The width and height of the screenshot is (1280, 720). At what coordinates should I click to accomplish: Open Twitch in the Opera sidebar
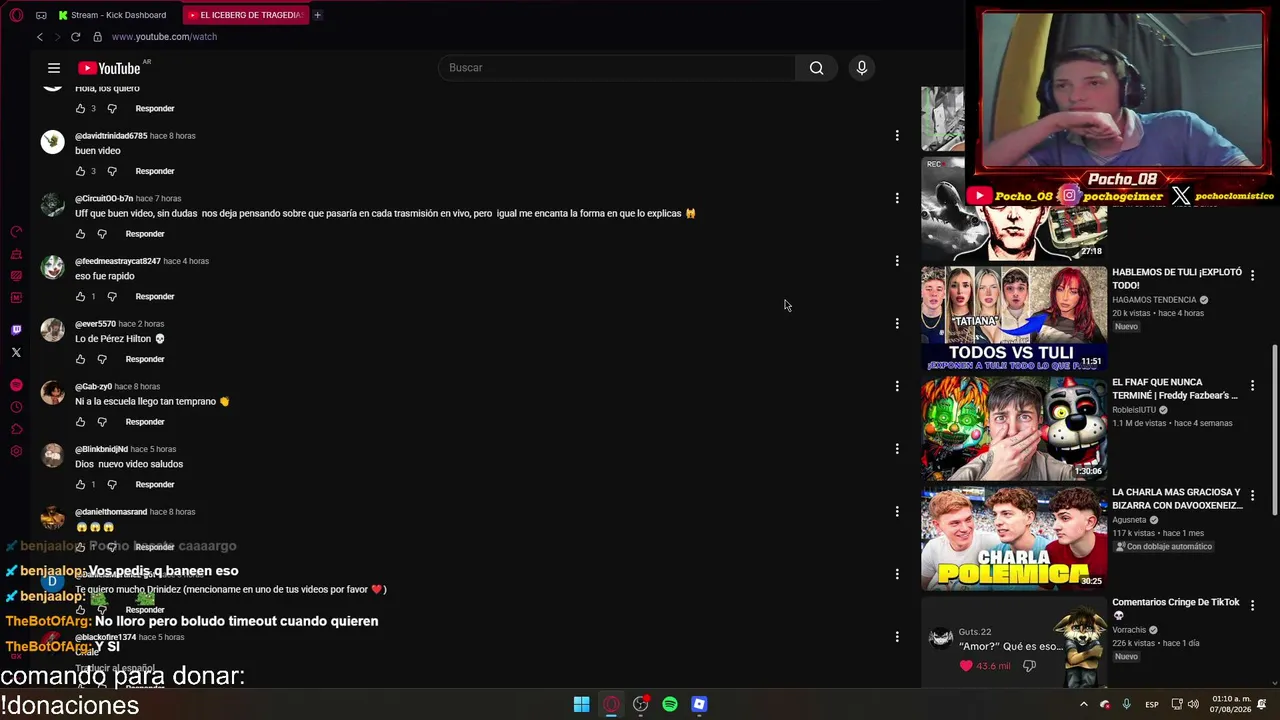click(16, 330)
